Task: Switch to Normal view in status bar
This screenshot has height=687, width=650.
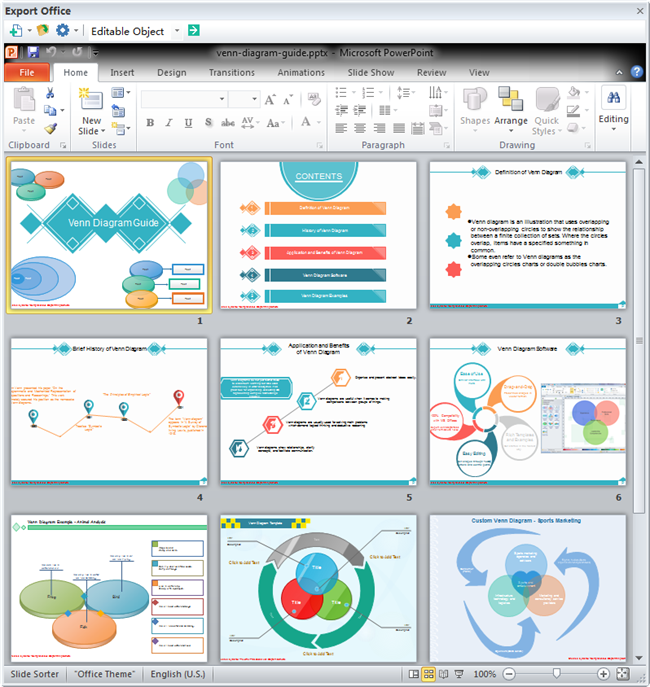Action: tap(413, 674)
